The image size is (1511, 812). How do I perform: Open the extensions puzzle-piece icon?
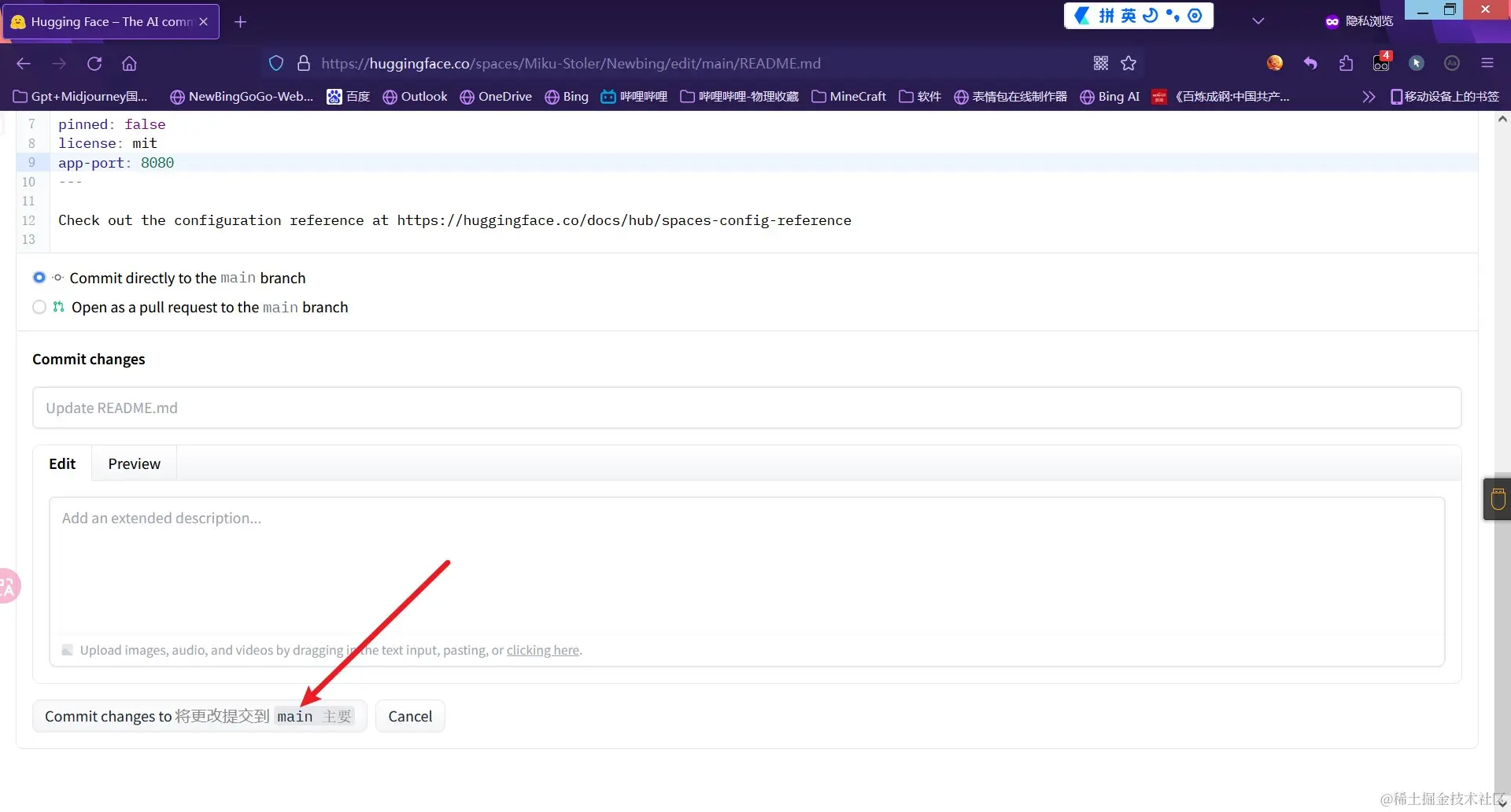[1346, 63]
